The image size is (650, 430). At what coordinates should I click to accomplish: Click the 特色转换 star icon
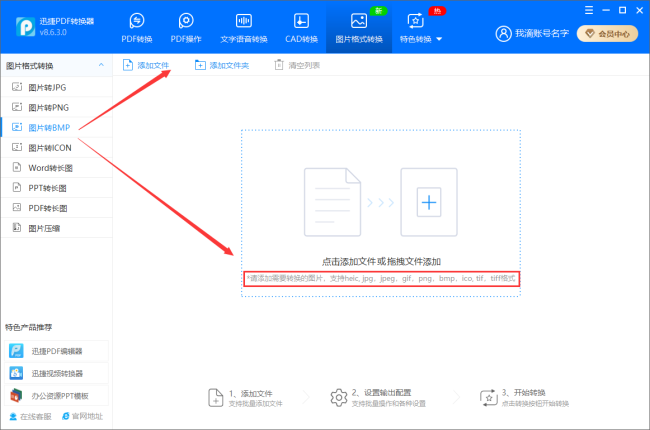tap(415, 20)
